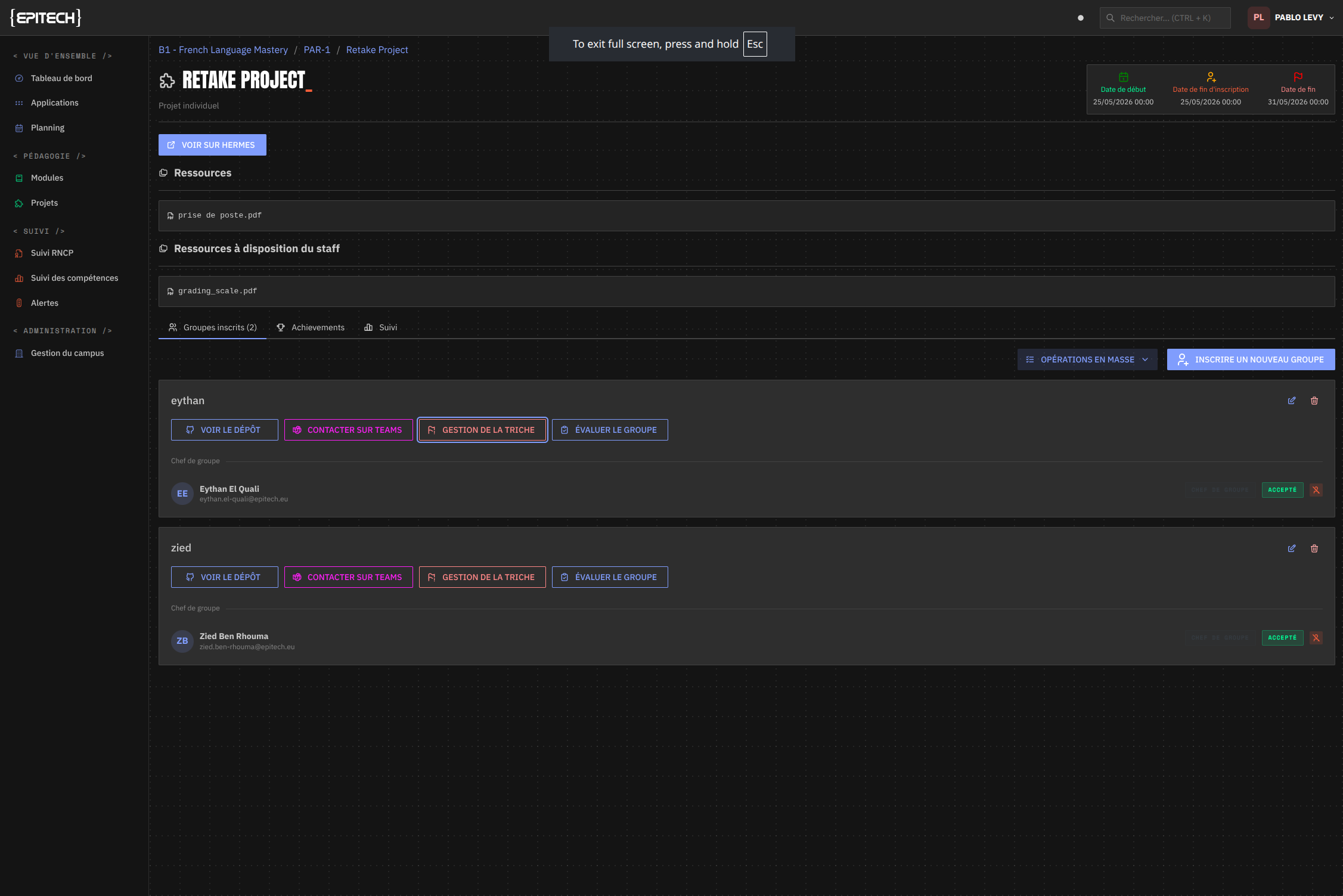Image resolution: width=1343 pixels, height=896 pixels.
Task: Open Gestion du campus
Action: pos(67,353)
